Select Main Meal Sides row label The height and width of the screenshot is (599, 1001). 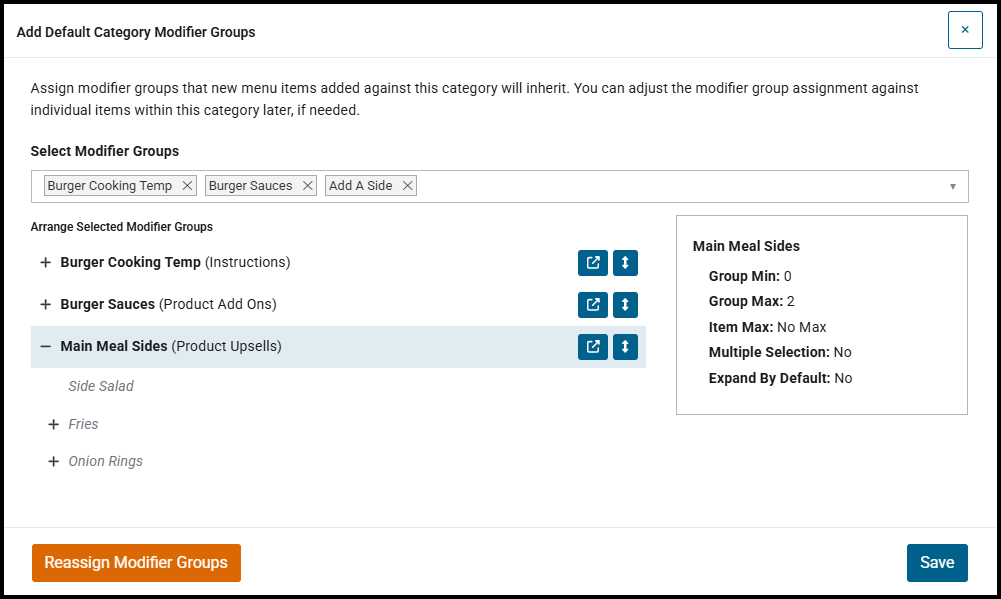tap(171, 347)
